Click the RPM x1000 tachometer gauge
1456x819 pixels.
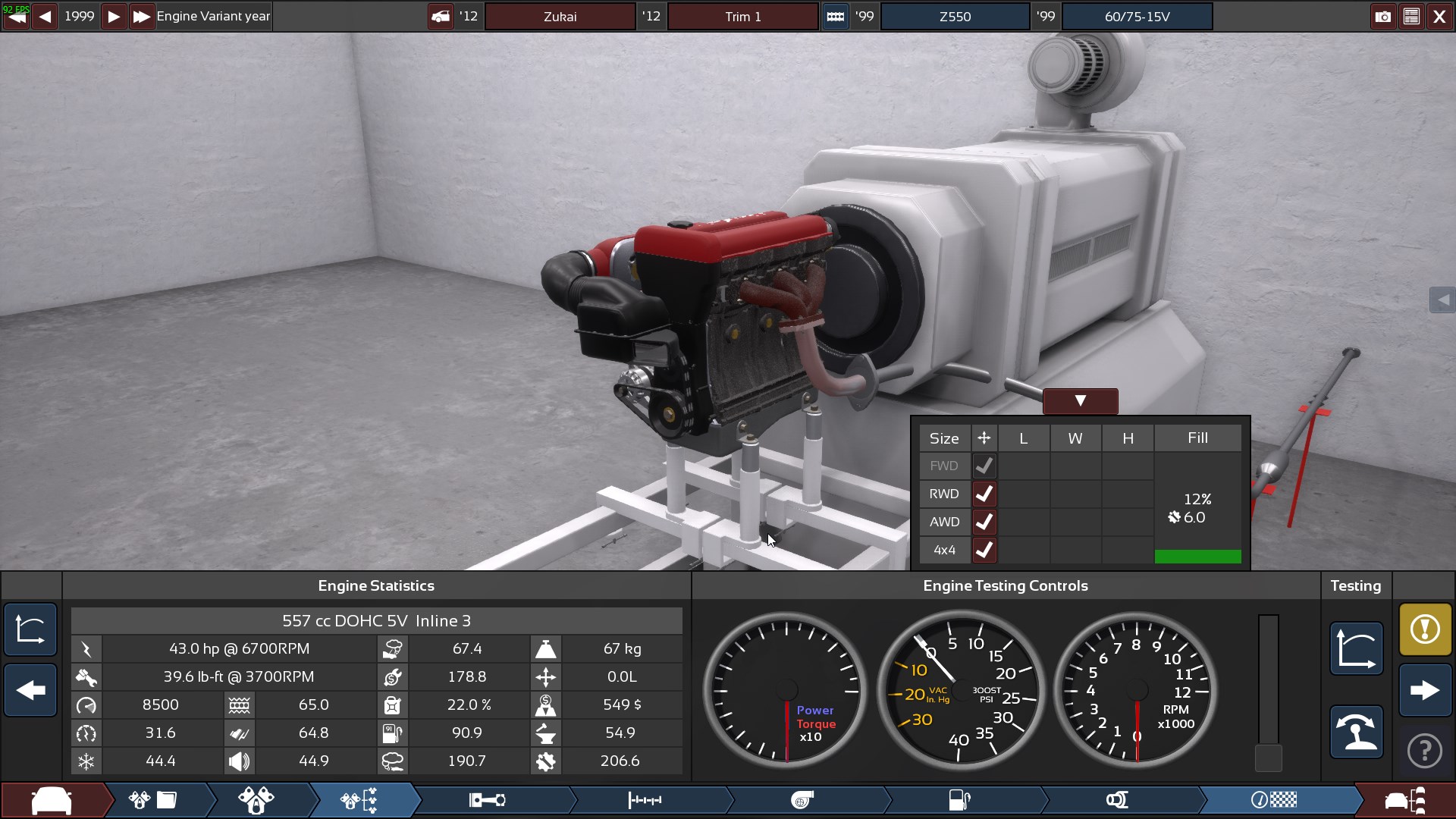tap(1136, 690)
